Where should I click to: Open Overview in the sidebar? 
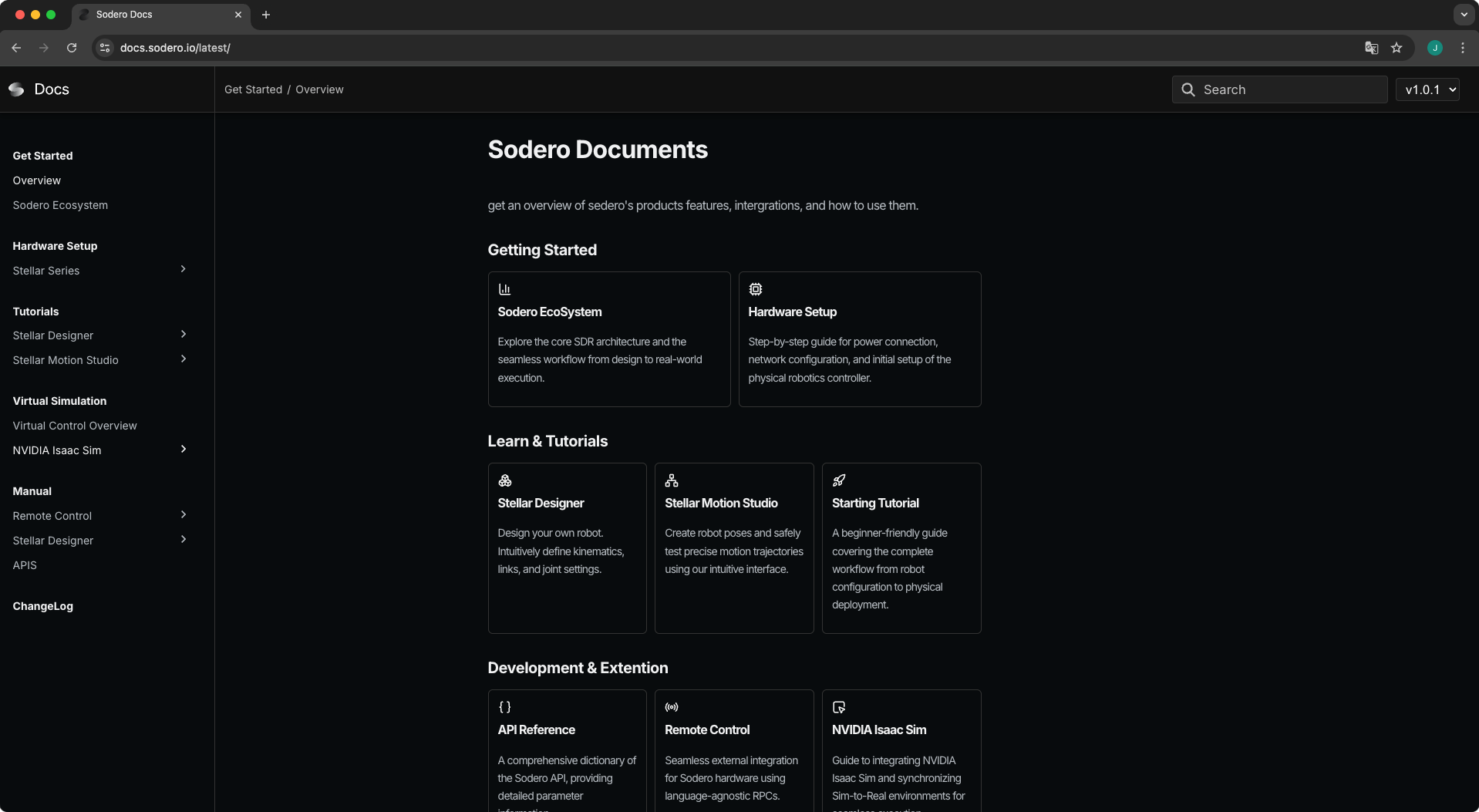click(x=37, y=180)
